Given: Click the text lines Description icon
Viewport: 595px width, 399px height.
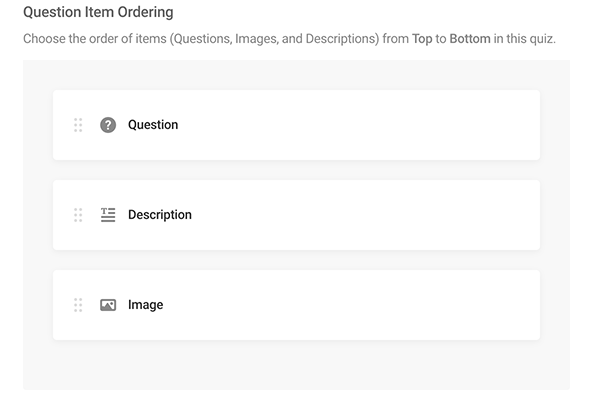Looking at the screenshot, I should pyautogui.click(x=108, y=215).
